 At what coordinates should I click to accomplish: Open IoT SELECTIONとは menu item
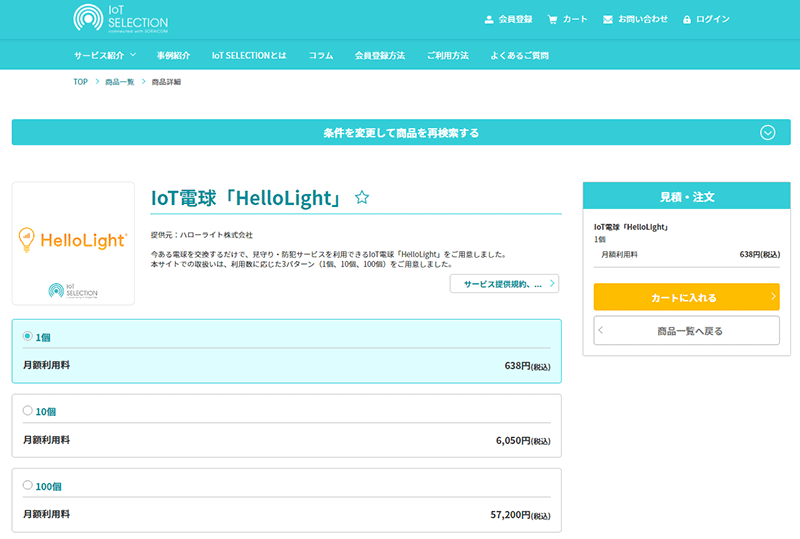pyautogui.click(x=249, y=55)
